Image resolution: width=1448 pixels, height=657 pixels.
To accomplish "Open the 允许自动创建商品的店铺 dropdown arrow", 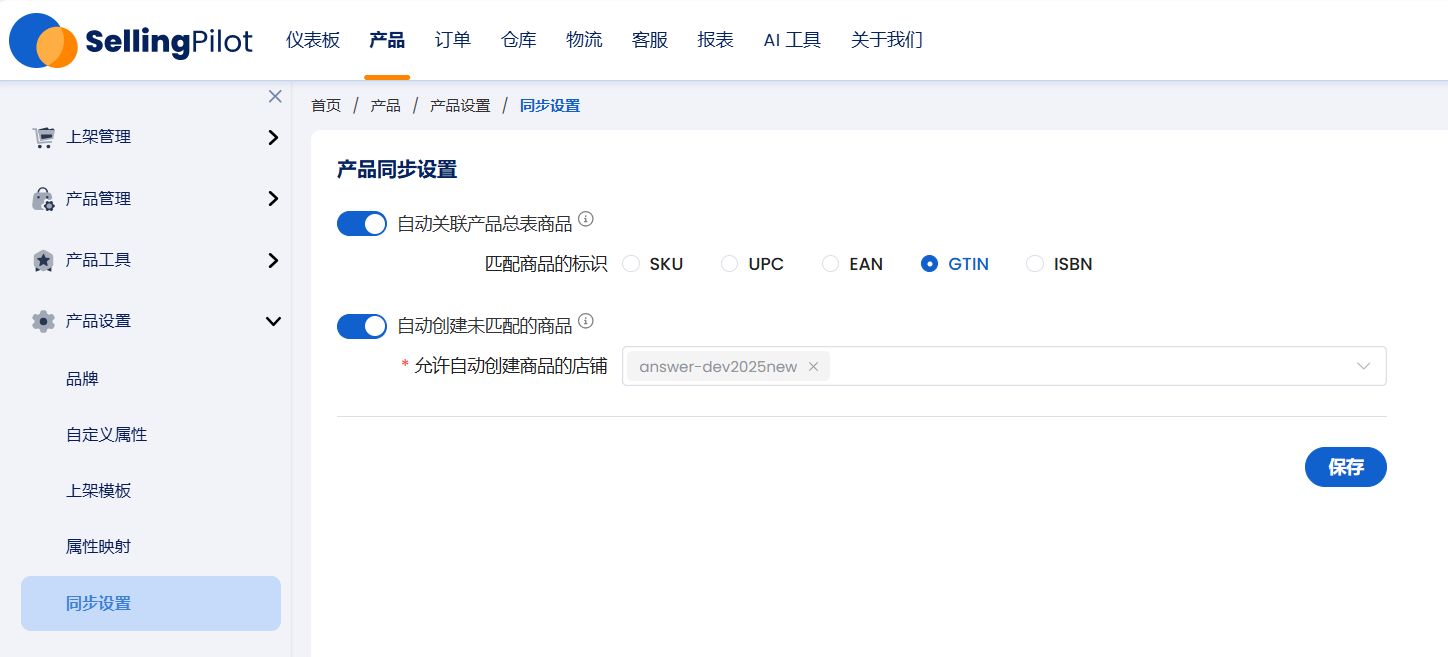I will (1363, 366).
